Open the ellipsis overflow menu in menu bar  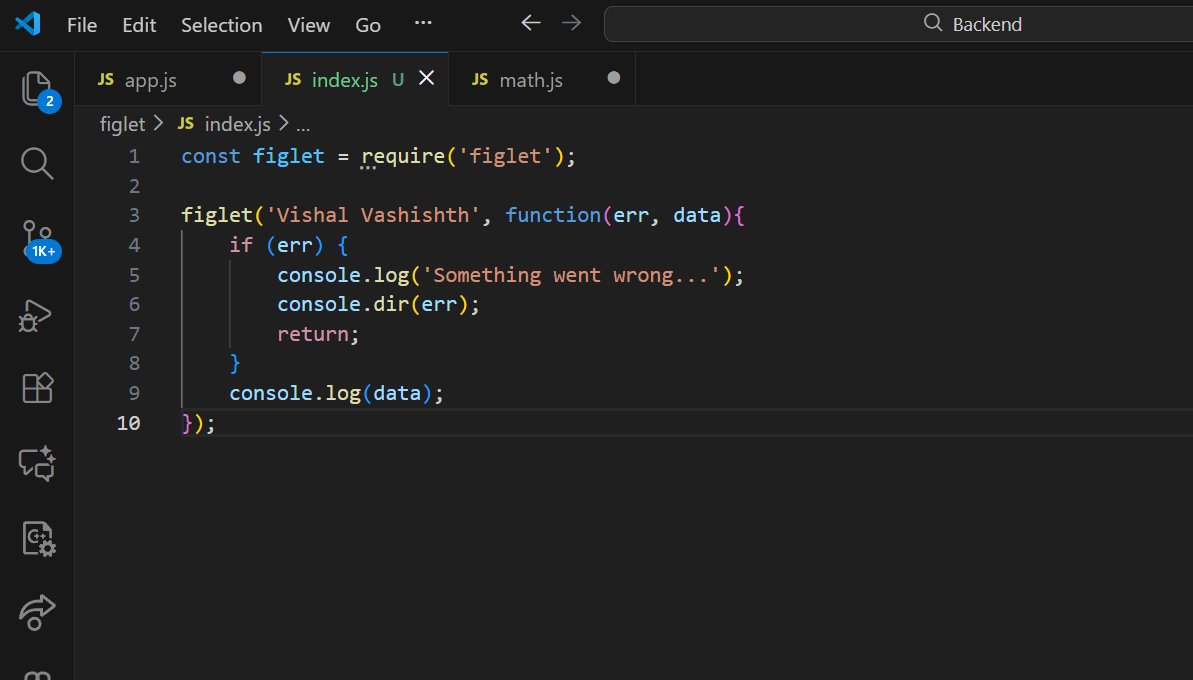(x=422, y=24)
